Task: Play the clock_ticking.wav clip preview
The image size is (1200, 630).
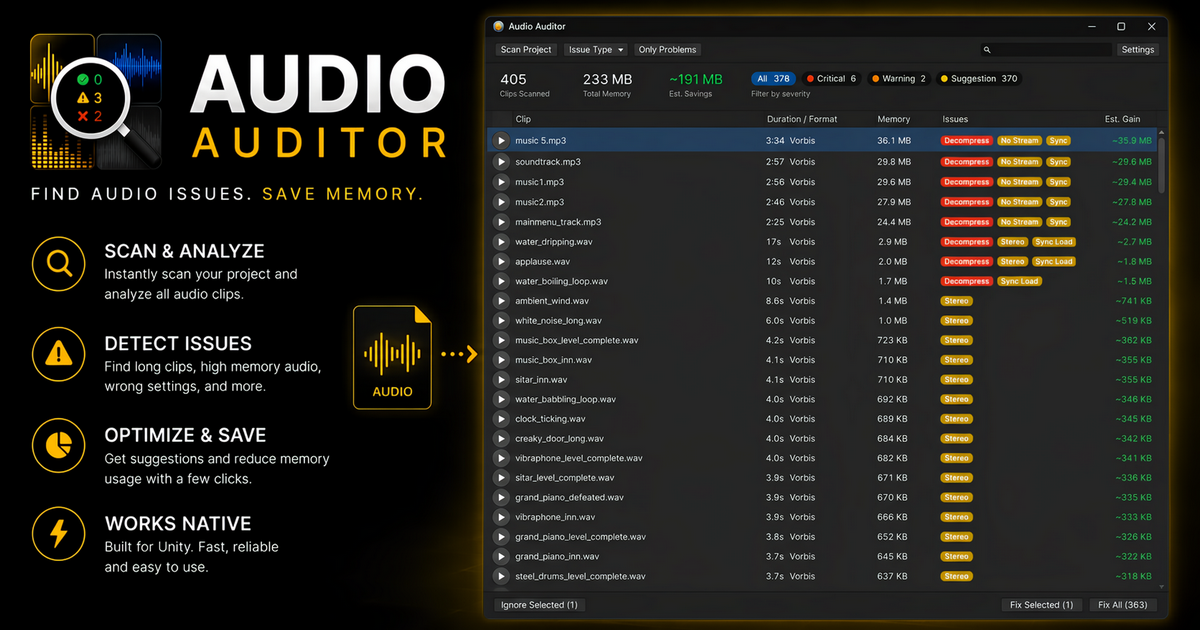Action: 502,419
